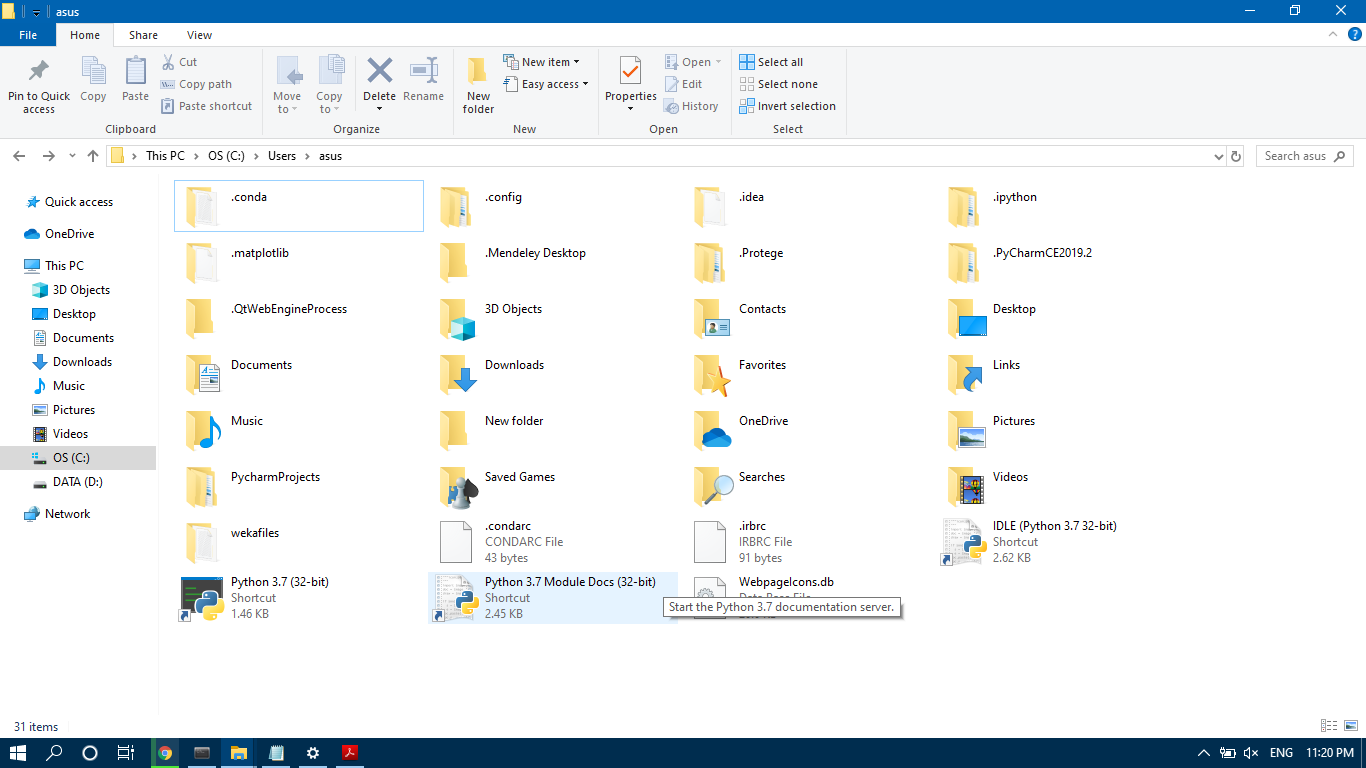Image resolution: width=1366 pixels, height=768 pixels.
Task: Click ENG language indicator in tray
Action: [x=1281, y=753]
